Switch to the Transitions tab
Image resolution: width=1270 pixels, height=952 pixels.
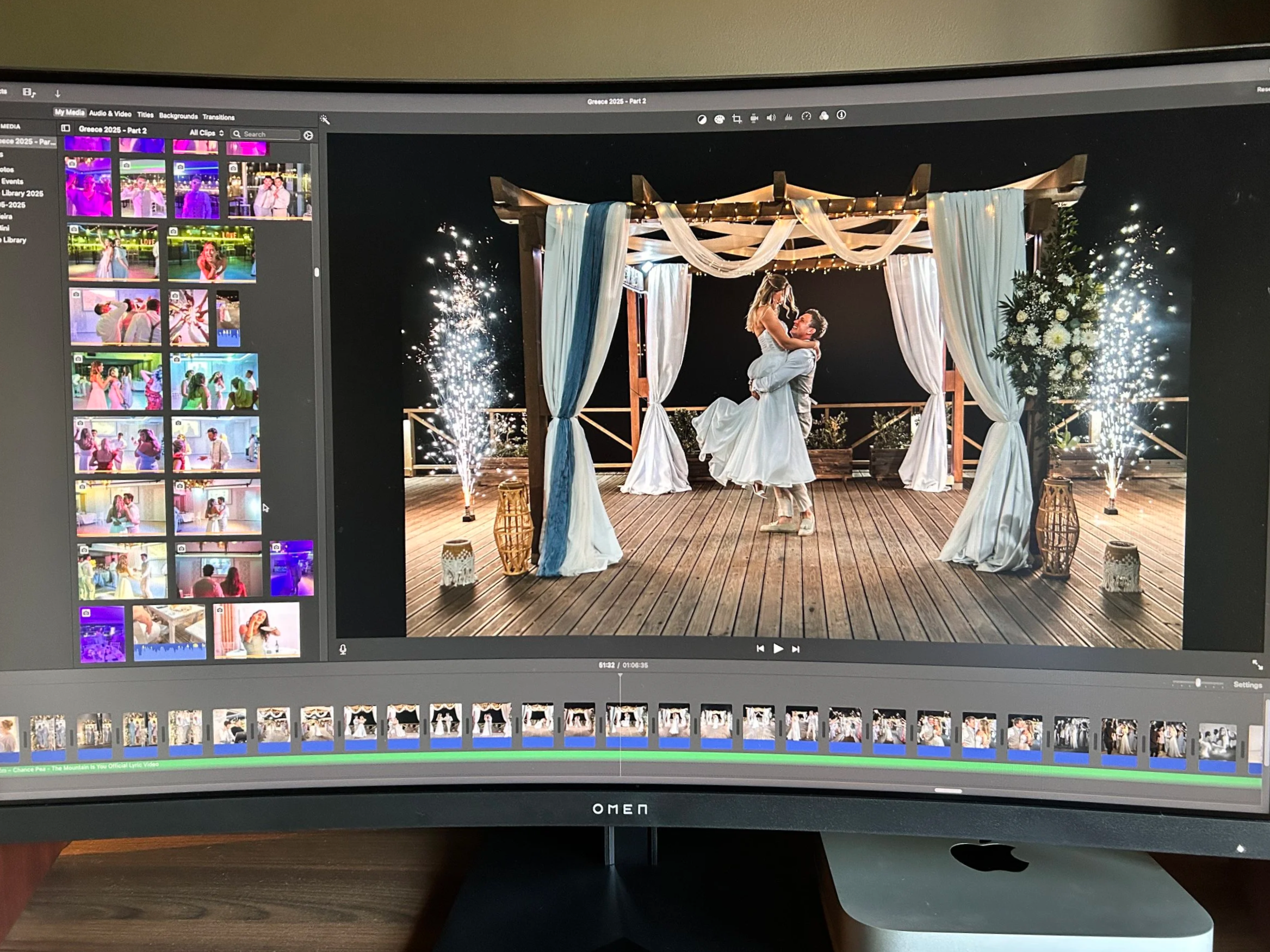click(219, 116)
